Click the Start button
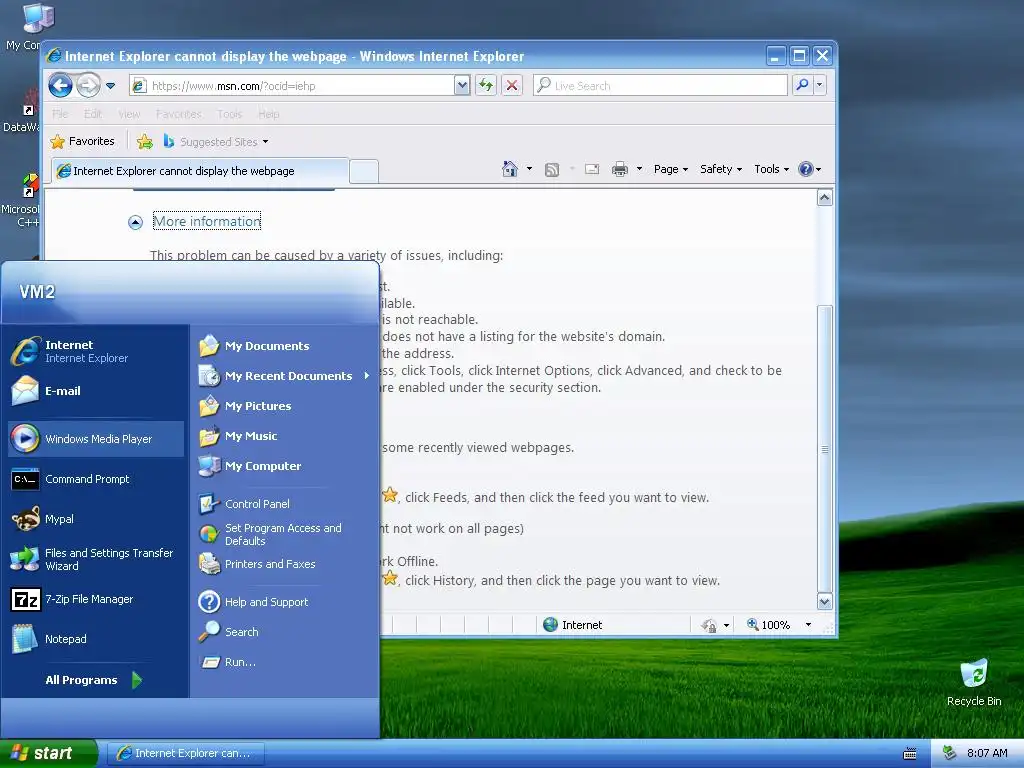 coord(48,753)
